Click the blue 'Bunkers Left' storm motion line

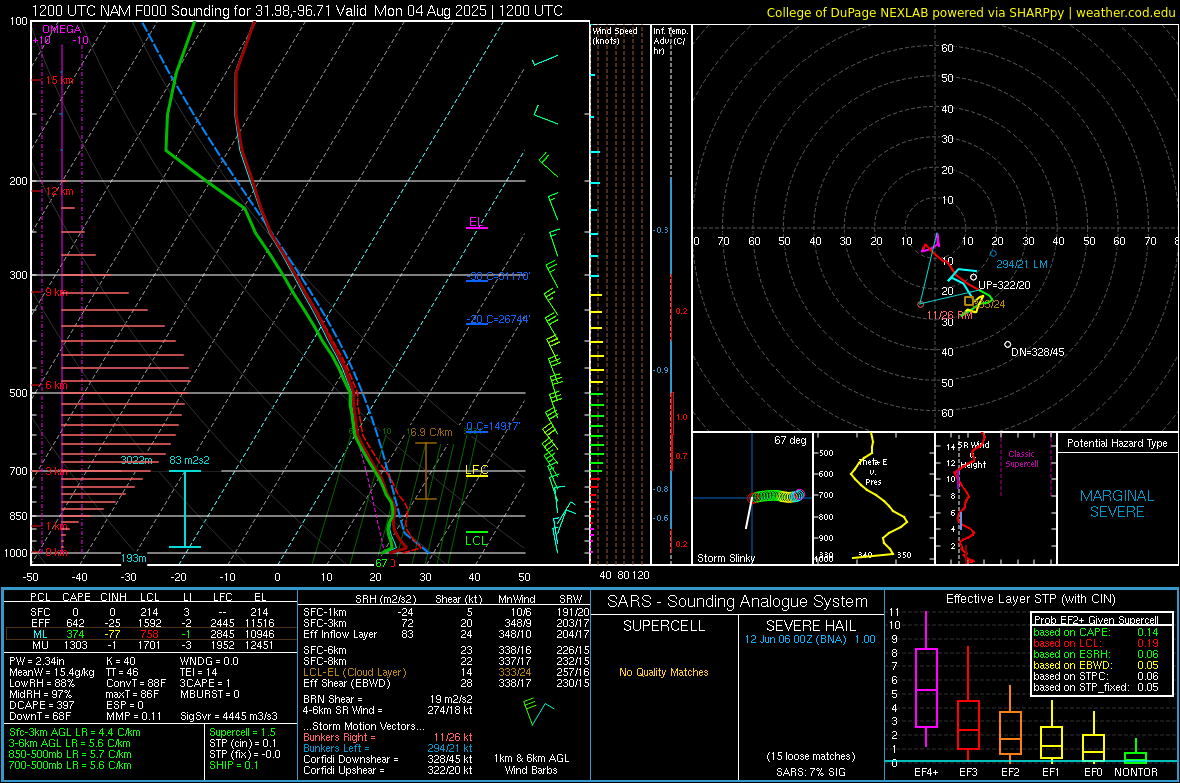[x=388, y=748]
